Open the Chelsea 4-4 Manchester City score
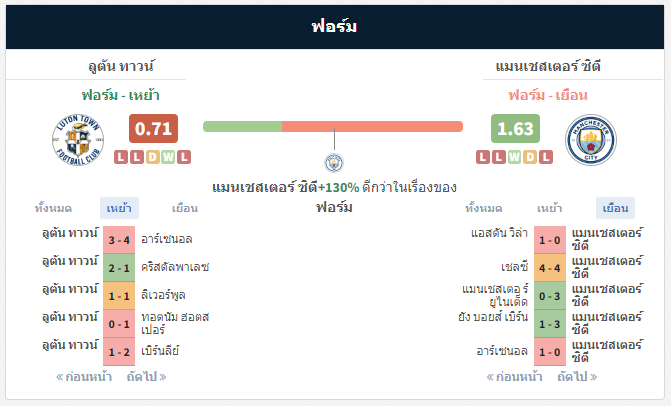 pyautogui.click(x=550, y=268)
